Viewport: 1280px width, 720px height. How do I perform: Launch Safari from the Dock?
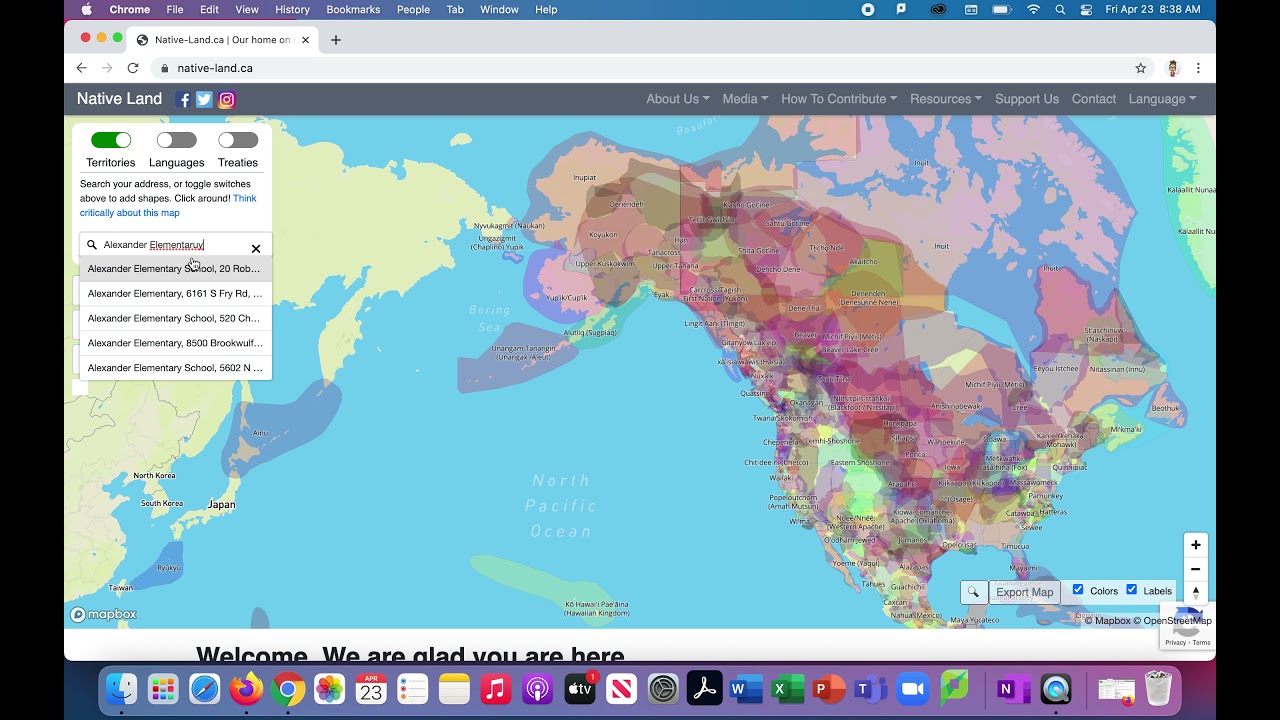coord(204,689)
